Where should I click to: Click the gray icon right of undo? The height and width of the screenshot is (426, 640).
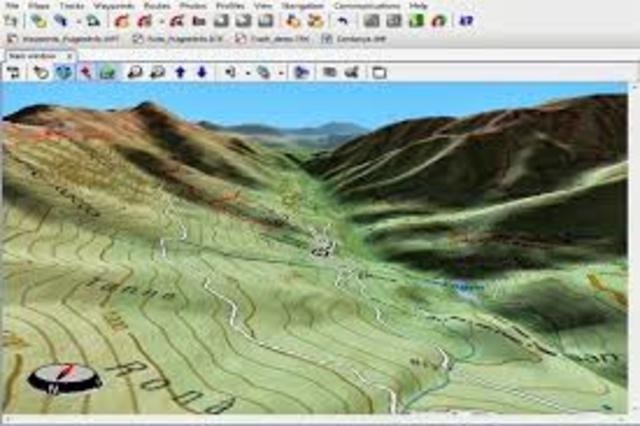coord(371,20)
